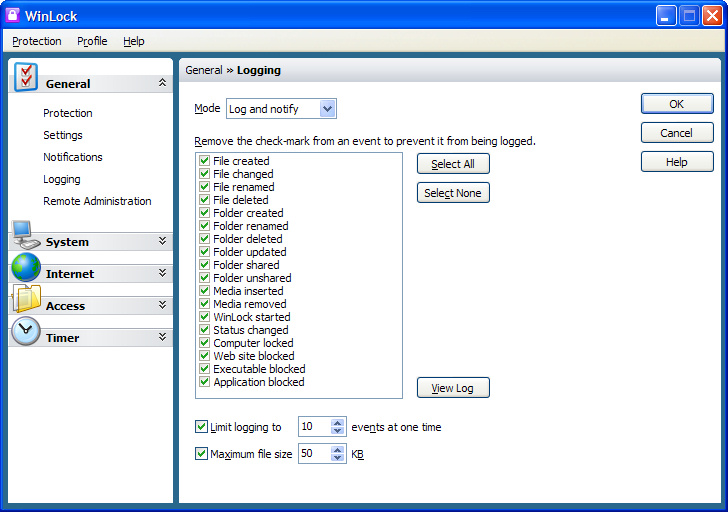Increase the events limit stepper value
Image resolution: width=728 pixels, height=512 pixels.
tap(338, 422)
